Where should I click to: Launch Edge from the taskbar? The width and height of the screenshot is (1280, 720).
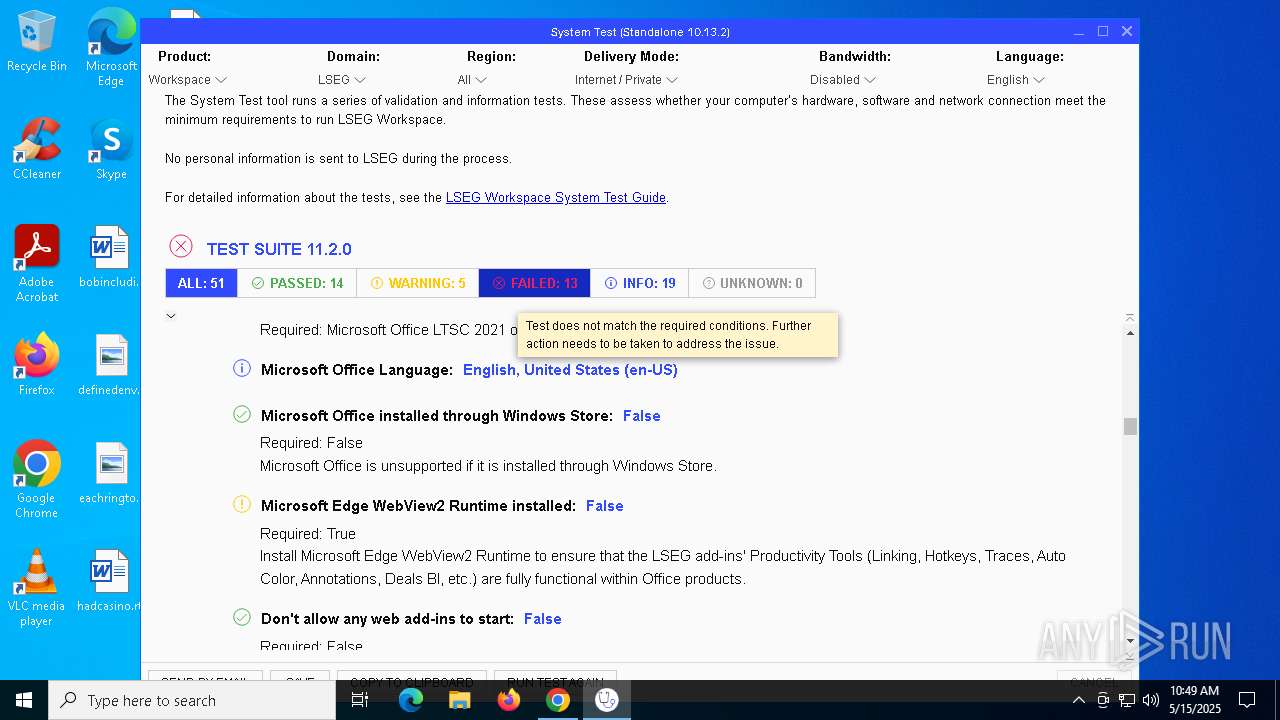click(411, 700)
